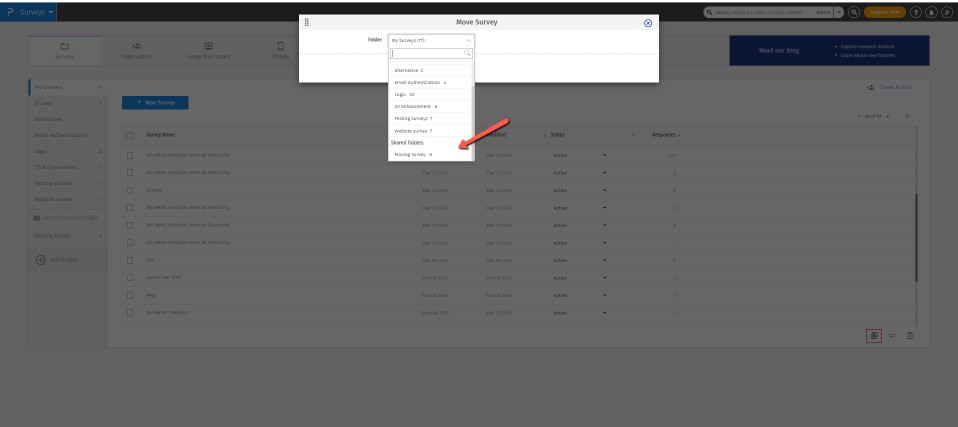Open Moving survey folder in the sidebar
Image resolution: width=958 pixels, height=427 pixels.
point(68,236)
